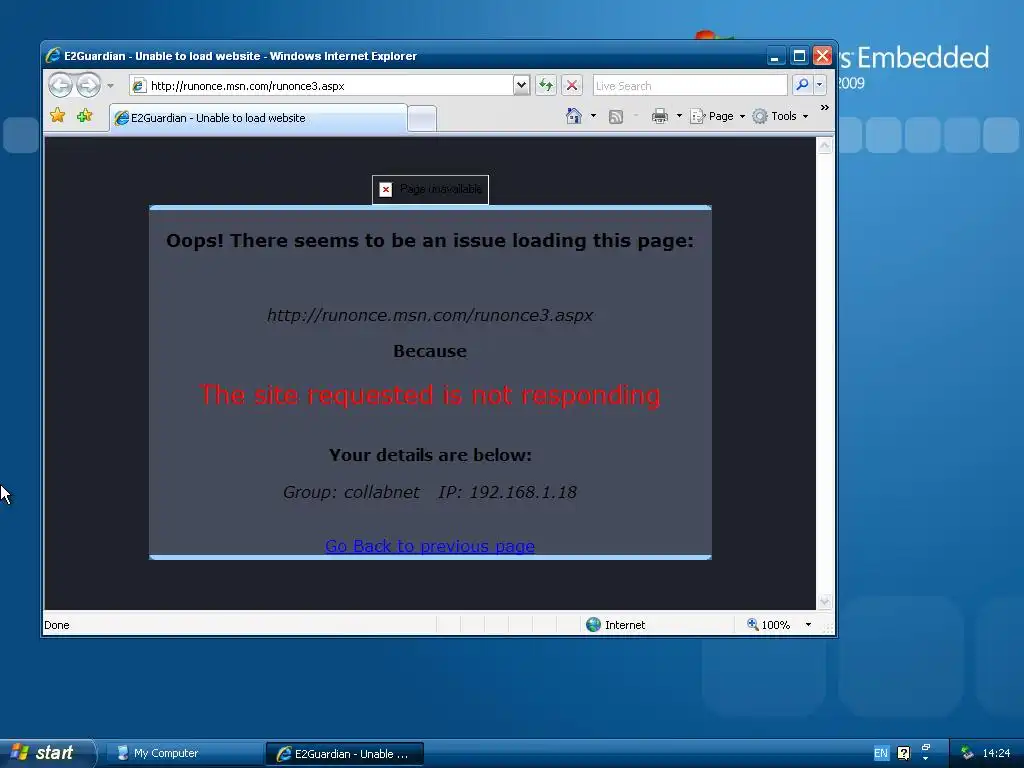Open the Tools menu
Screen dimensions: 1024x768
pos(780,116)
